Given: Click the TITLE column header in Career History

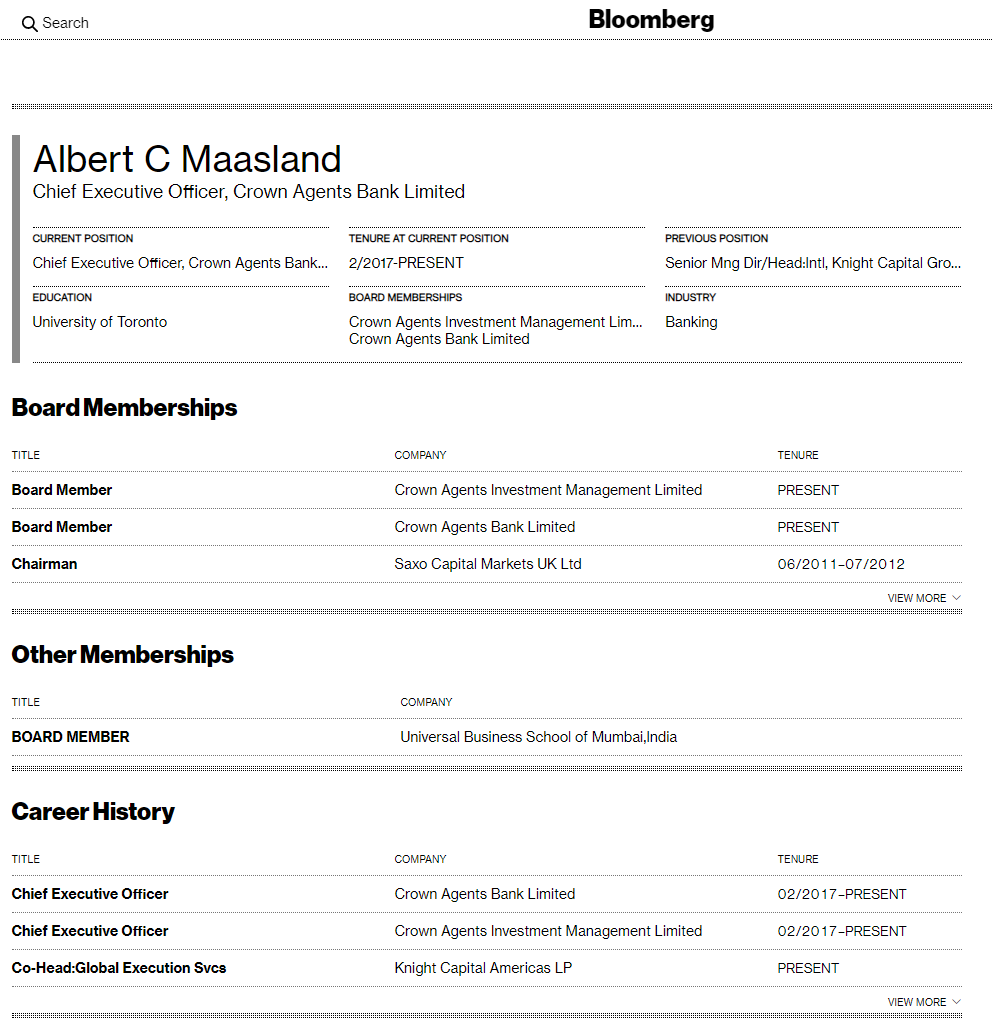Looking at the screenshot, I should pos(25,859).
